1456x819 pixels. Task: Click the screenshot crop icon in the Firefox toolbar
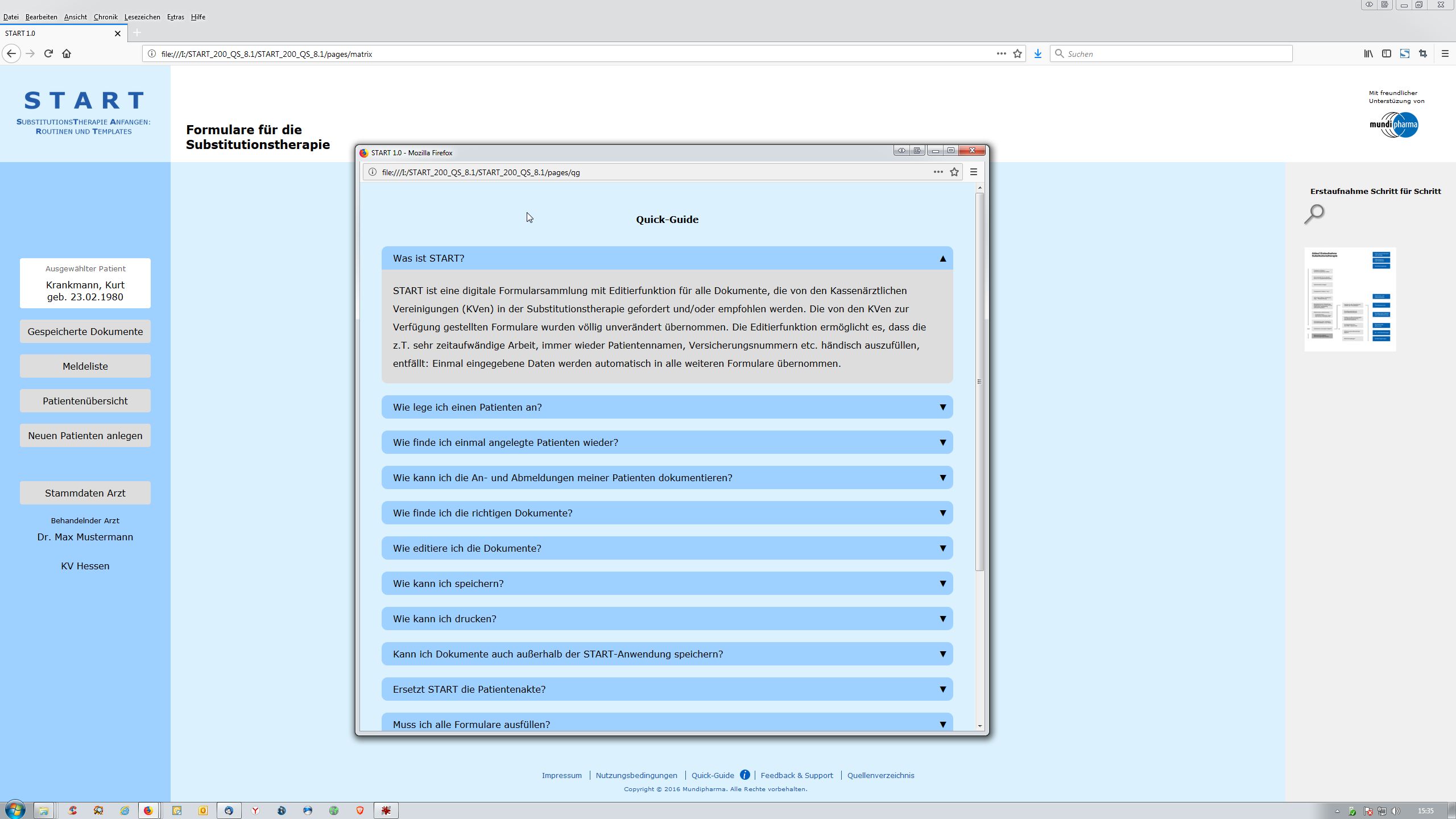1423,53
